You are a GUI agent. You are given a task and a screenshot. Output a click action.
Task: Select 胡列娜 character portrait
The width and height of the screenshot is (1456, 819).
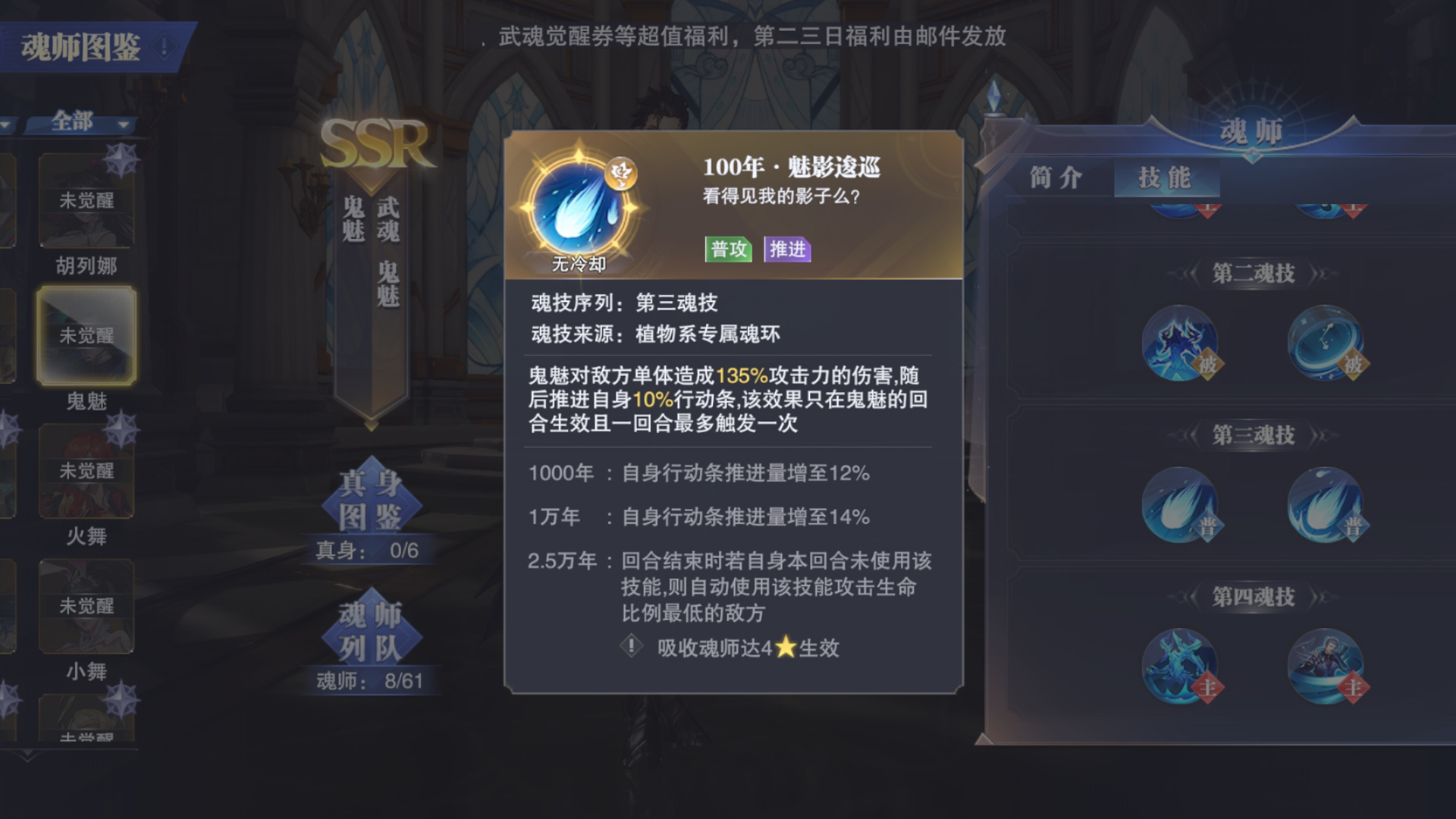coord(86,200)
